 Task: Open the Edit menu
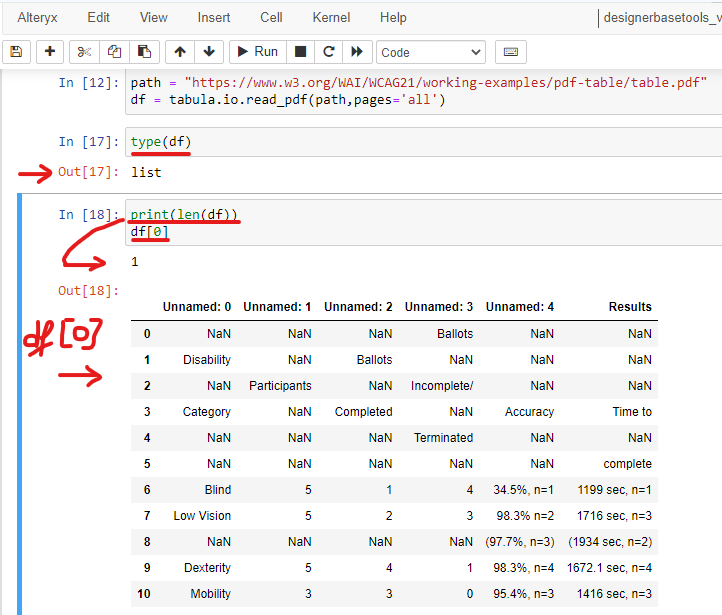tap(98, 17)
